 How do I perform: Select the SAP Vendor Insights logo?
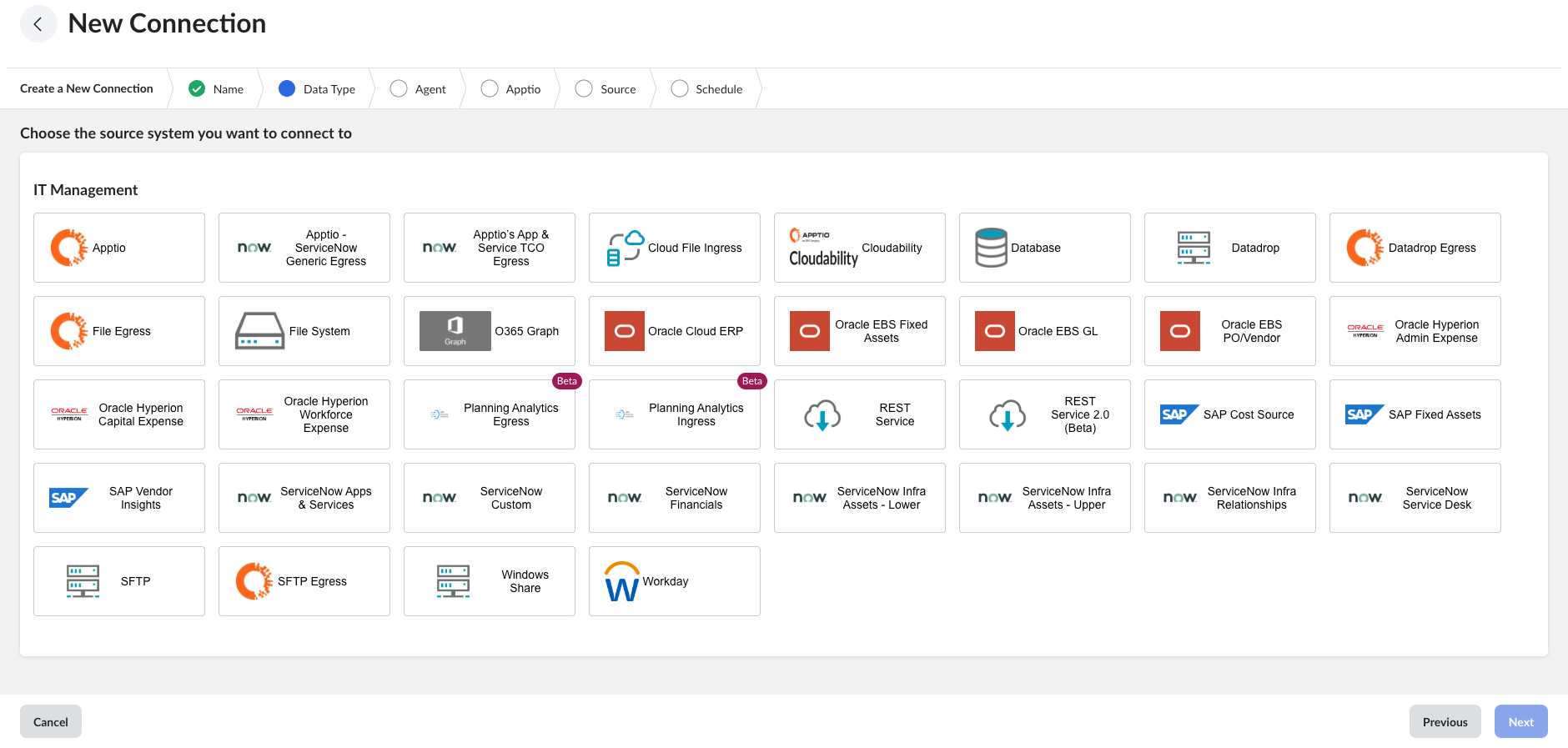point(69,498)
